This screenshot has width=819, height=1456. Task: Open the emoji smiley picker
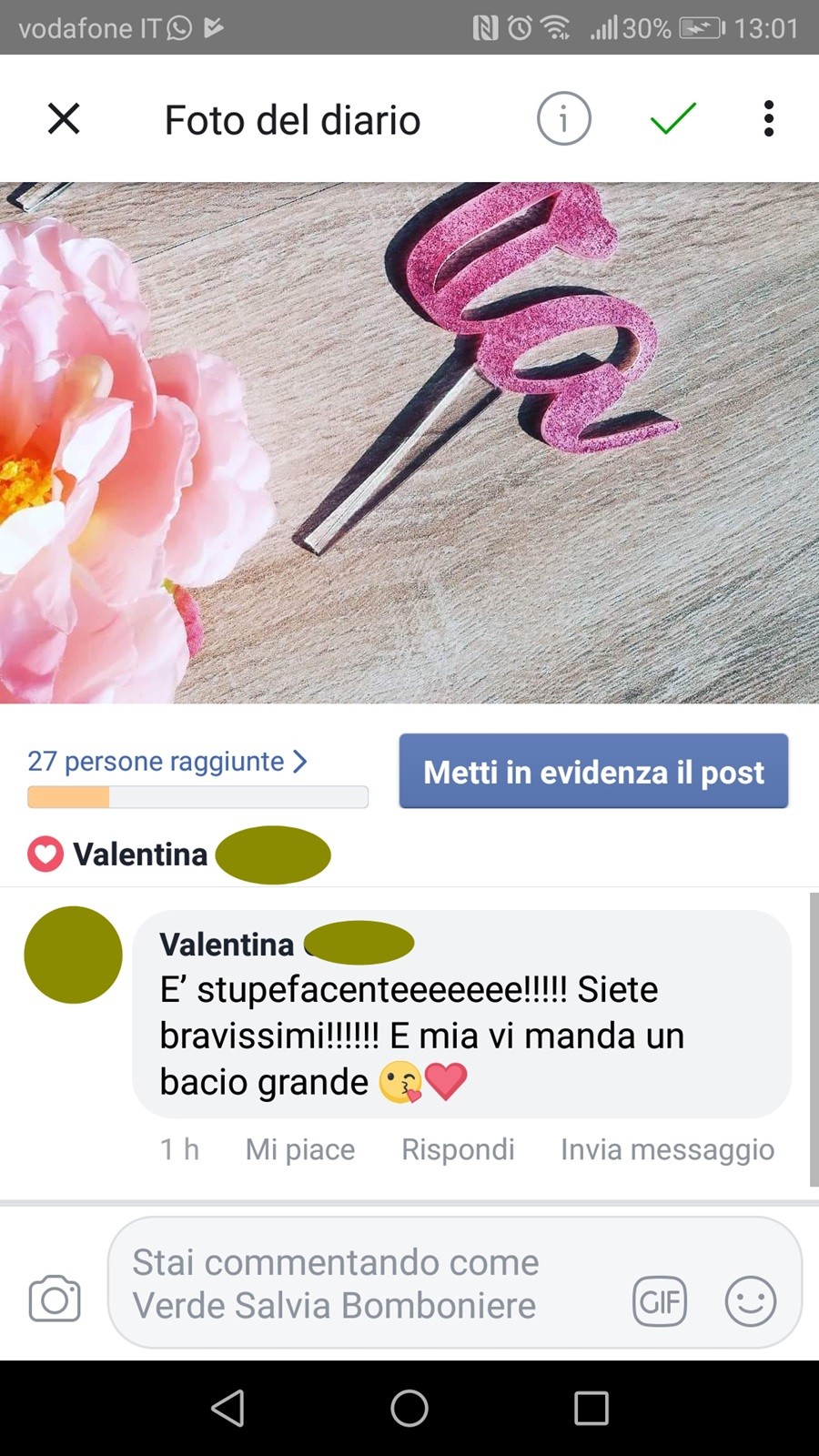coord(751,1301)
